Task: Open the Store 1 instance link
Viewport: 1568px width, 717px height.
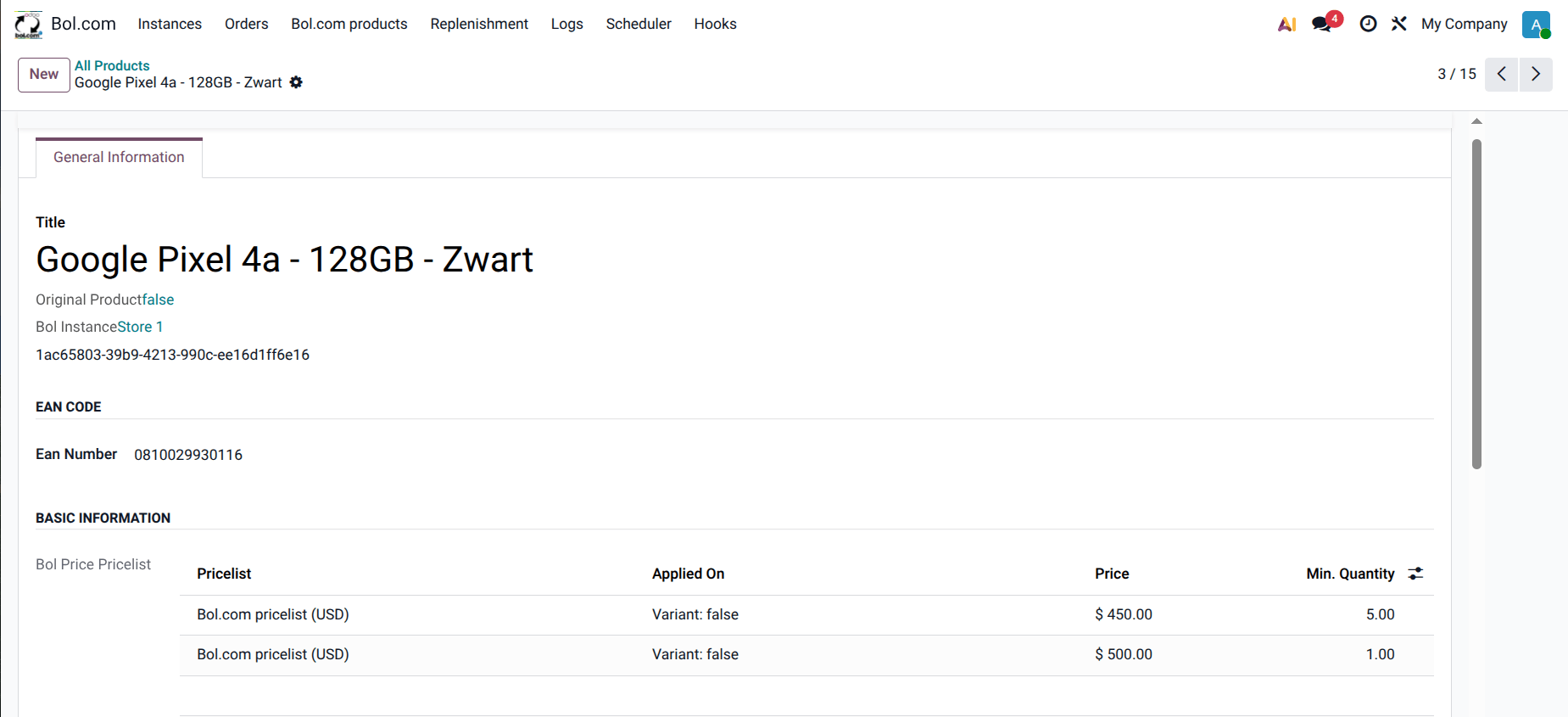Action: [140, 327]
